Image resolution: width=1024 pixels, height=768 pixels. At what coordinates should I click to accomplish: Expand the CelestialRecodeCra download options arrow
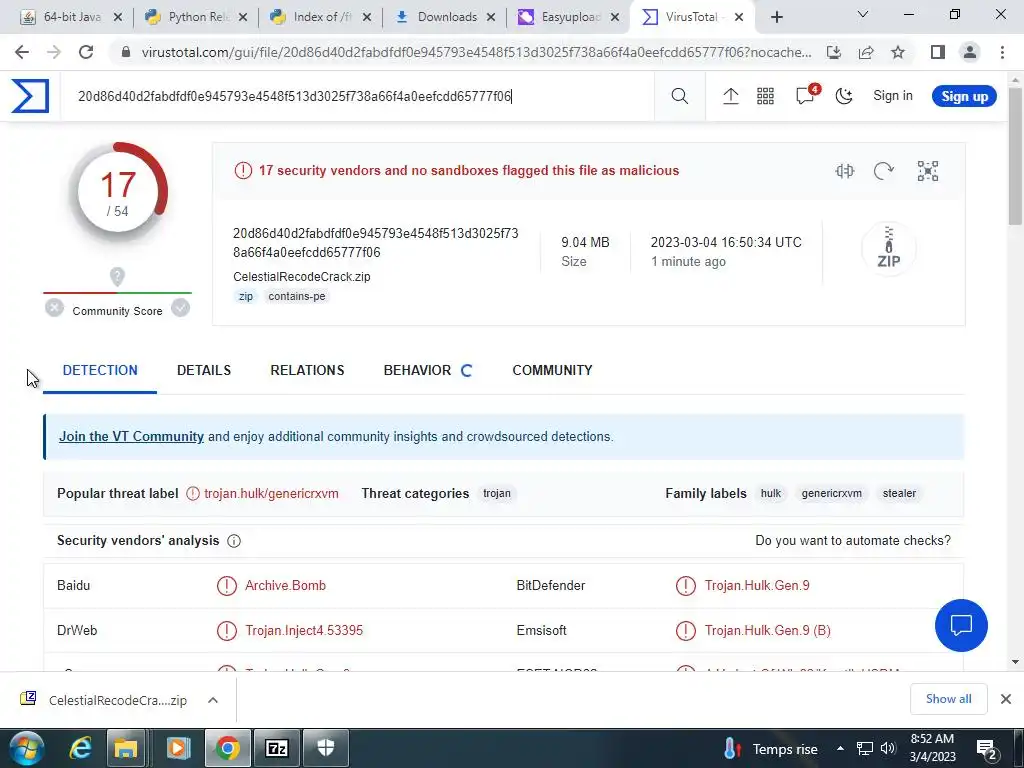click(x=213, y=700)
